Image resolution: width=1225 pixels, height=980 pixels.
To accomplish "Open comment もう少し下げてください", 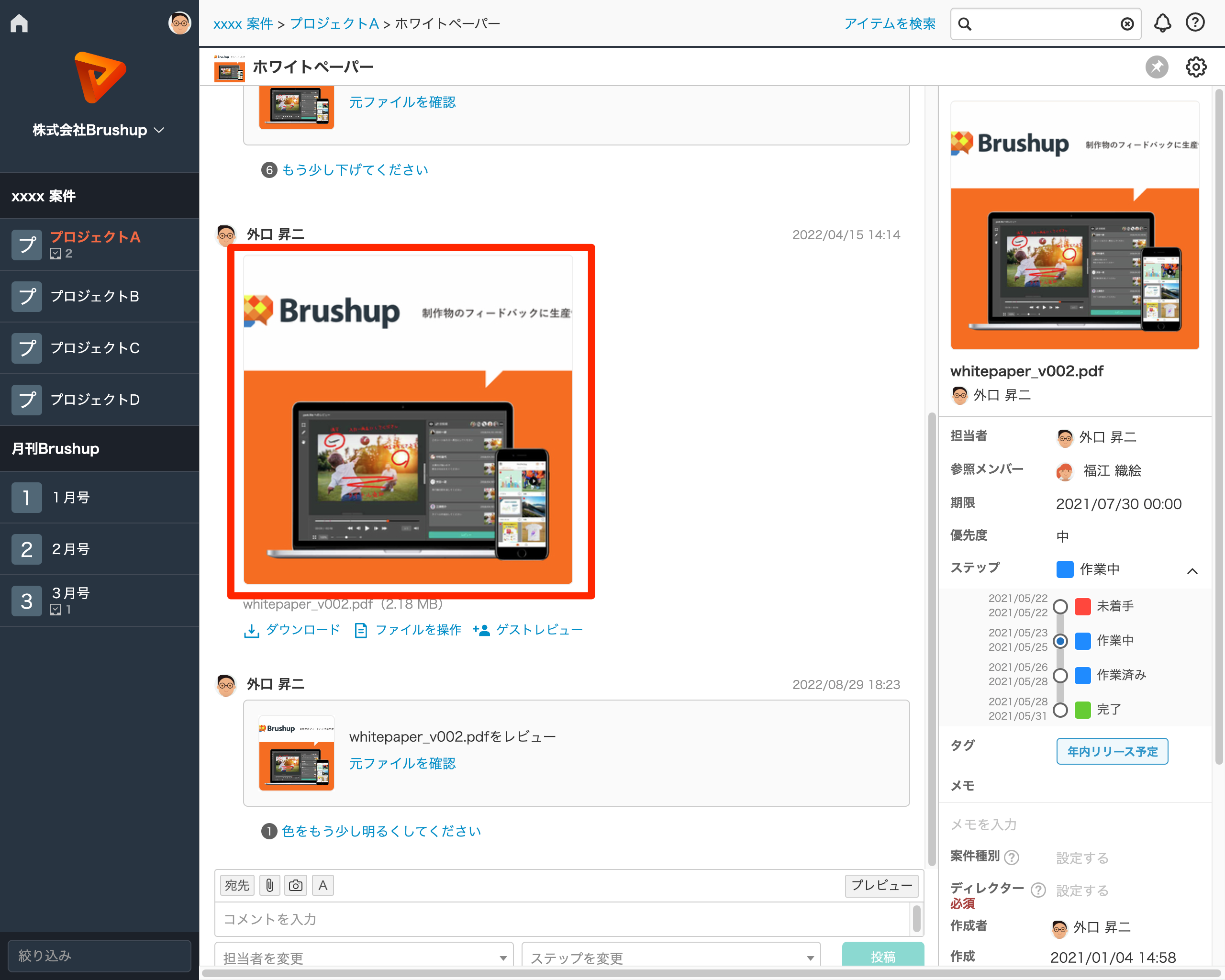I will point(355,170).
